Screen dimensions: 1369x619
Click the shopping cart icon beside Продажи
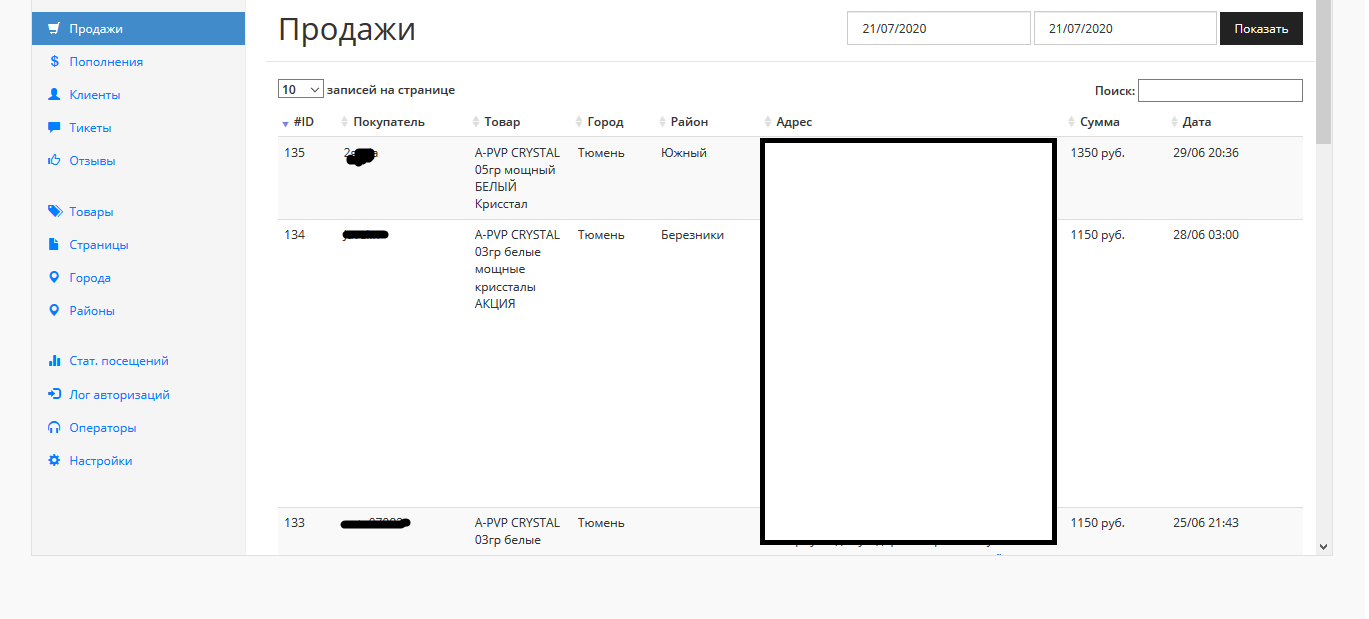tap(54, 29)
